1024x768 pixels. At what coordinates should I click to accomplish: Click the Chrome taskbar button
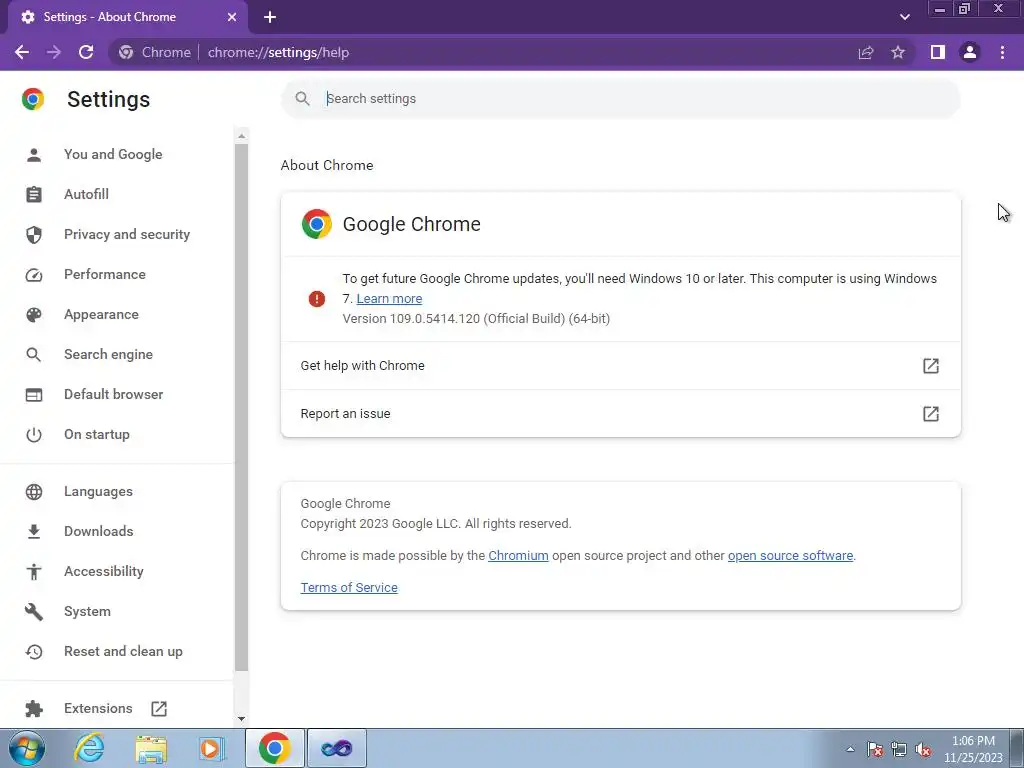pyautogui.click(x=274, y=748)
